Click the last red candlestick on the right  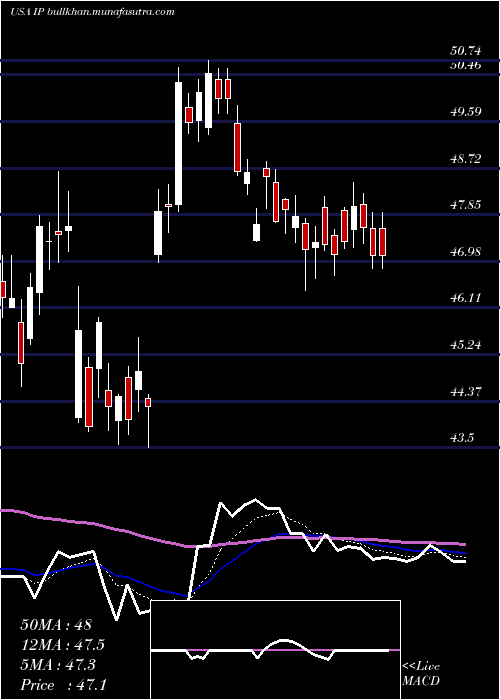[383, 242]
